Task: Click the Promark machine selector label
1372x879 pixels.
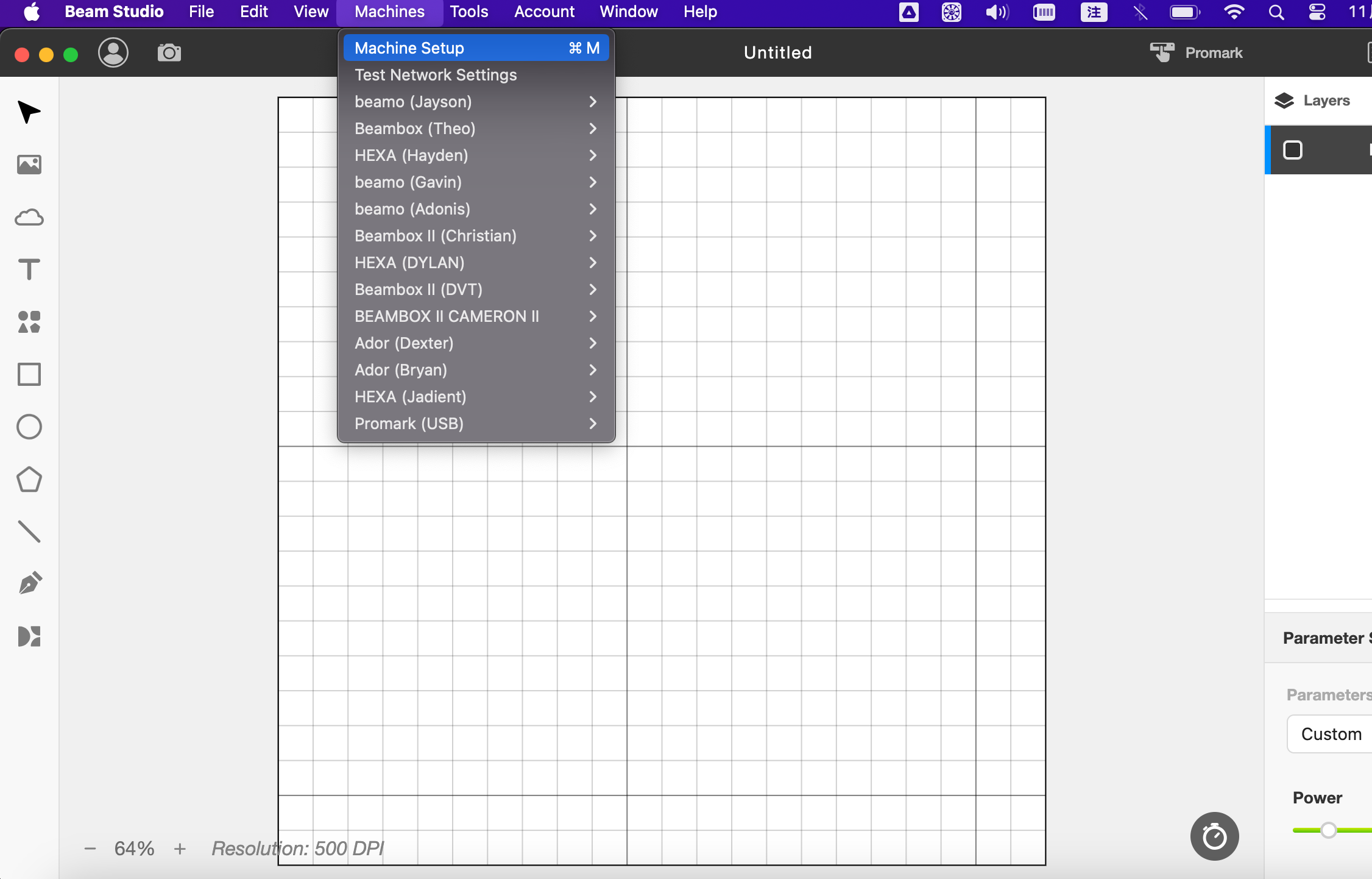Action: (x=1214, y=53)
